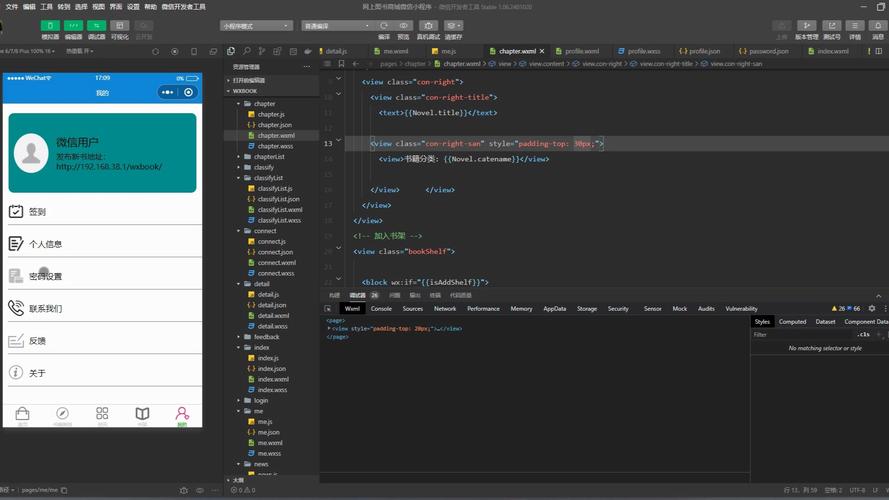Click the split editor icon
This screenshot has width=889, height=500.
pos(879,51)
